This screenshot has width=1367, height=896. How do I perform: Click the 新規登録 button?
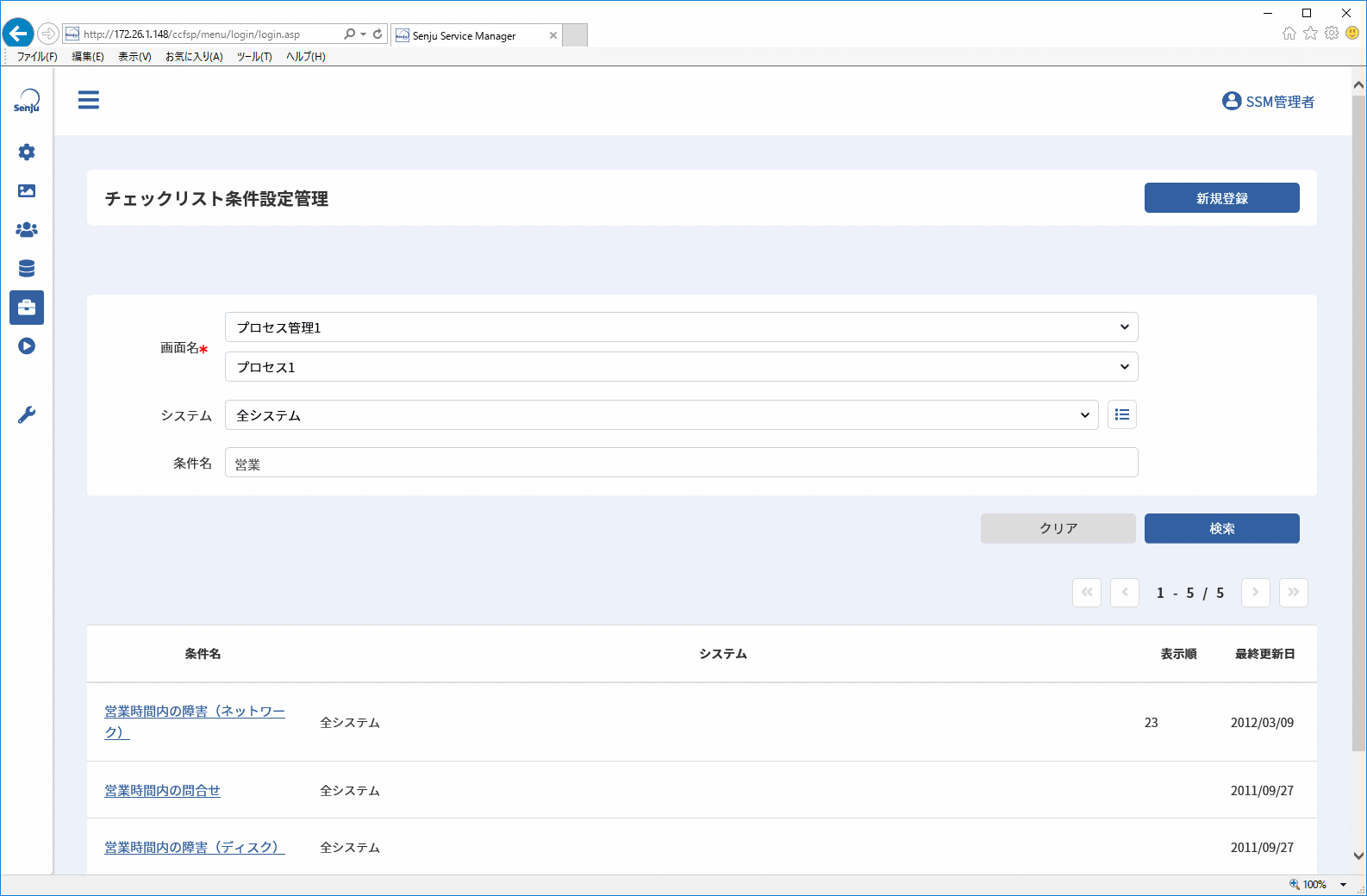[x=1222, y=198]
